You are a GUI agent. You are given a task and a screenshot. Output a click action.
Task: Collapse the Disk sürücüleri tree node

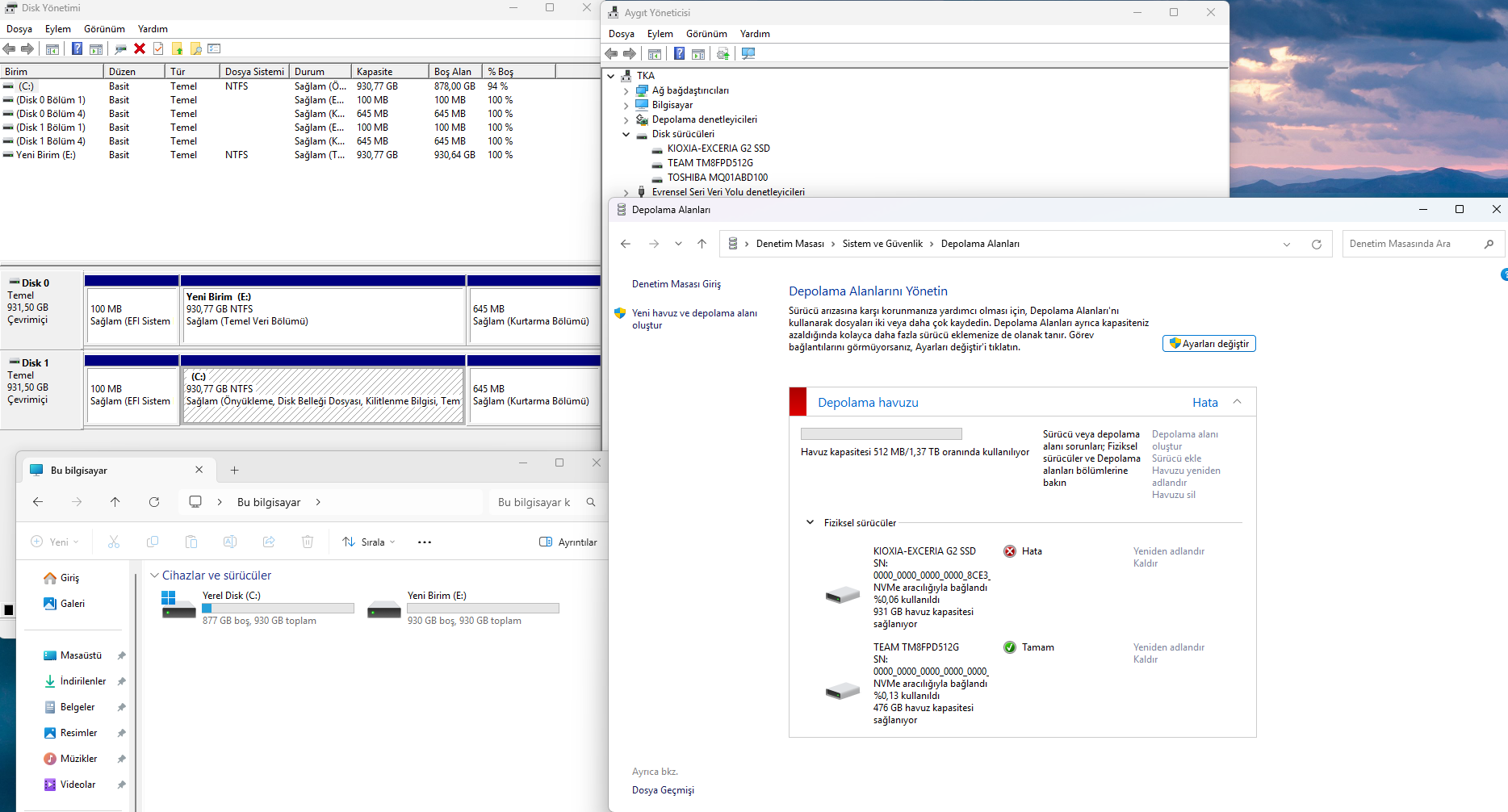[x=626, y=135]
